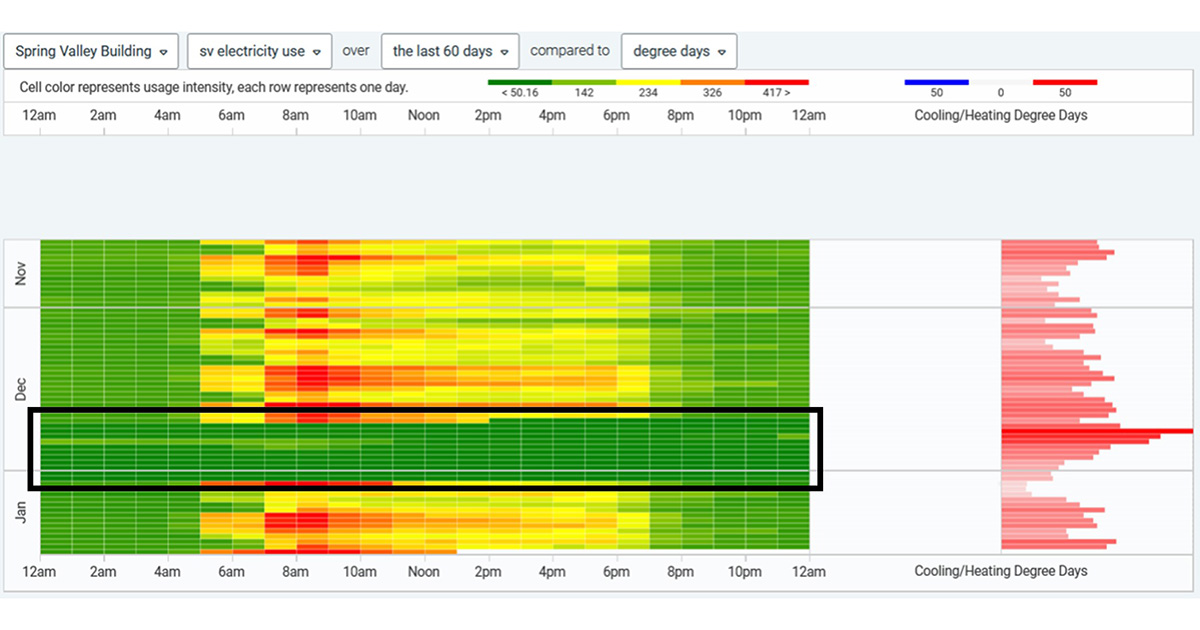Viewport: 1200px width, 630px height.
Task: Click the bottom axis '6am' label
Action: (x=231, y=572)
